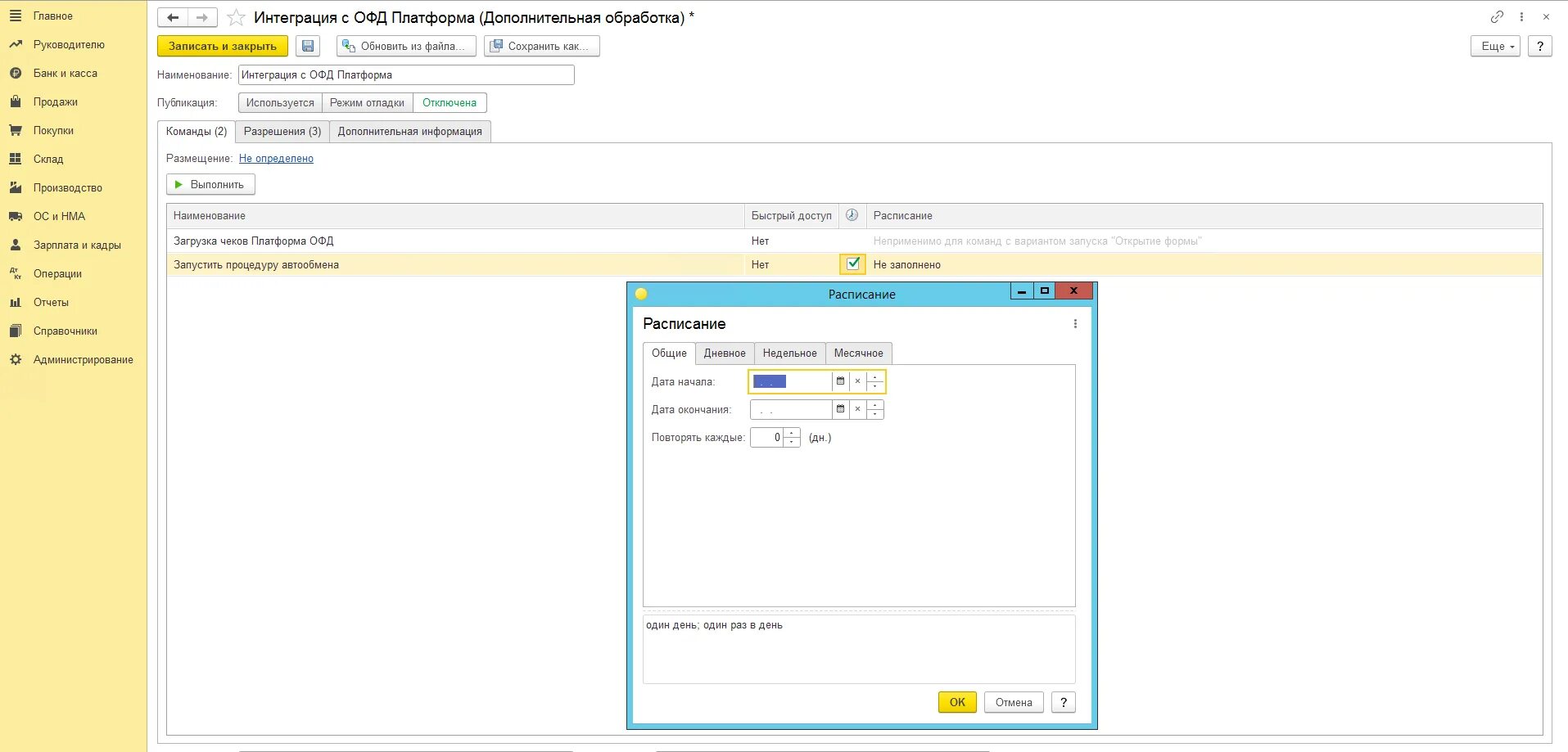Image resolution: width=1568 pixels, height=752 pixels.
Task: Set publication to Режим отладки
Action: click(367, 102)
